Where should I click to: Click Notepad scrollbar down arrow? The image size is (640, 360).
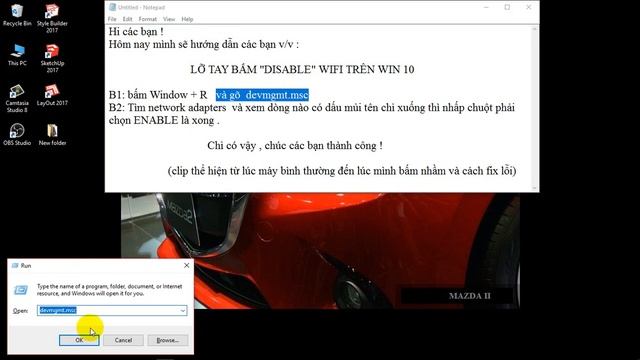tap(535, 188)
